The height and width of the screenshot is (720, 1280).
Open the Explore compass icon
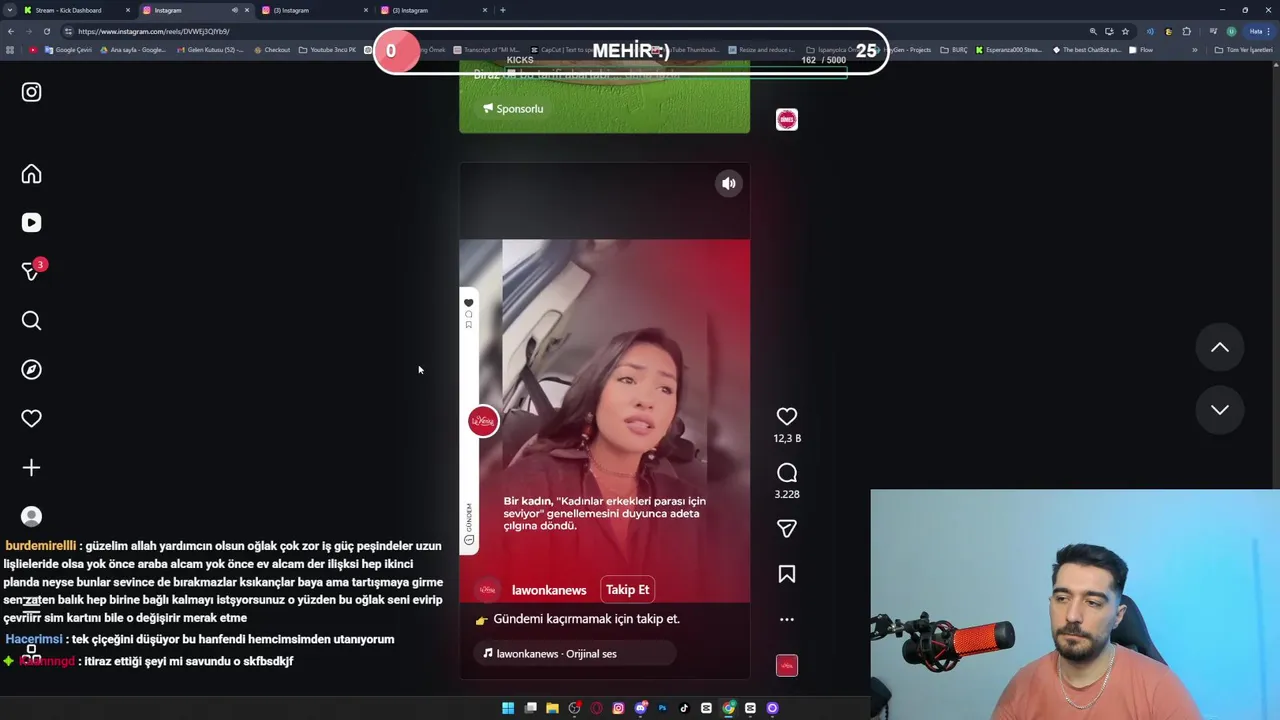tap(31, 370)
